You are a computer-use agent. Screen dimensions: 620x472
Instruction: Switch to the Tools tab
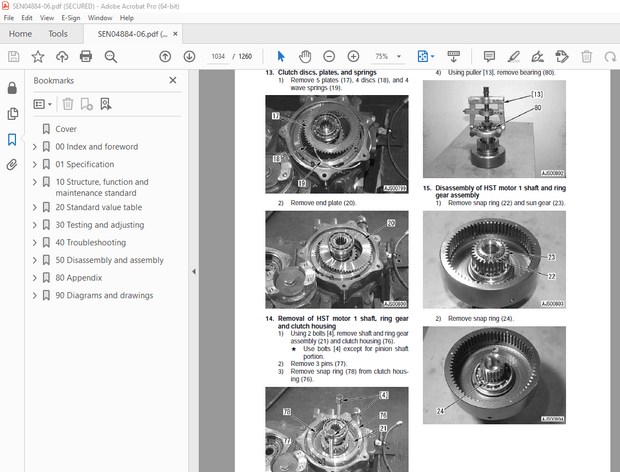click(58, 34)
